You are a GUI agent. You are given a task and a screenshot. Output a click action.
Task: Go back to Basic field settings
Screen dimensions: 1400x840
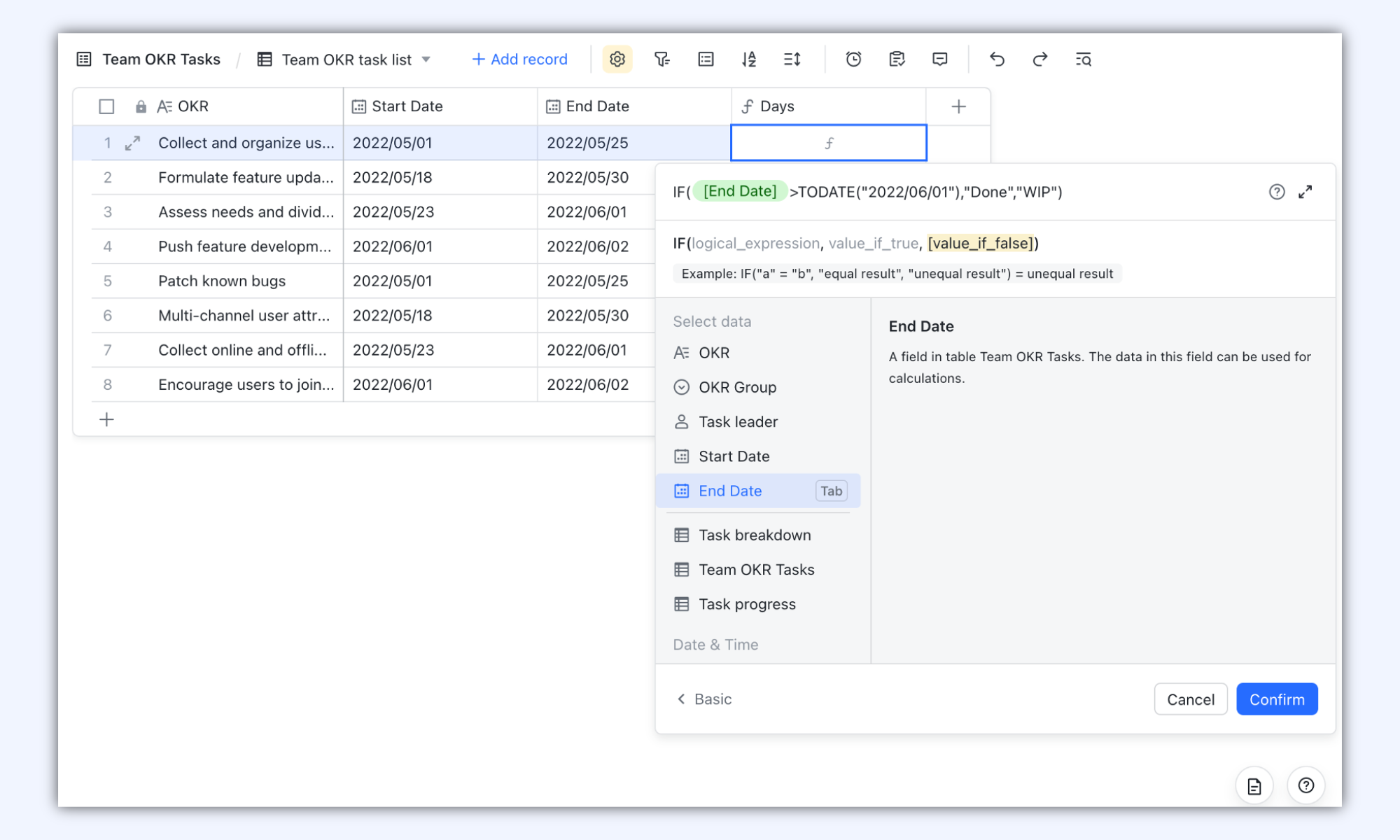coord(704,699)
